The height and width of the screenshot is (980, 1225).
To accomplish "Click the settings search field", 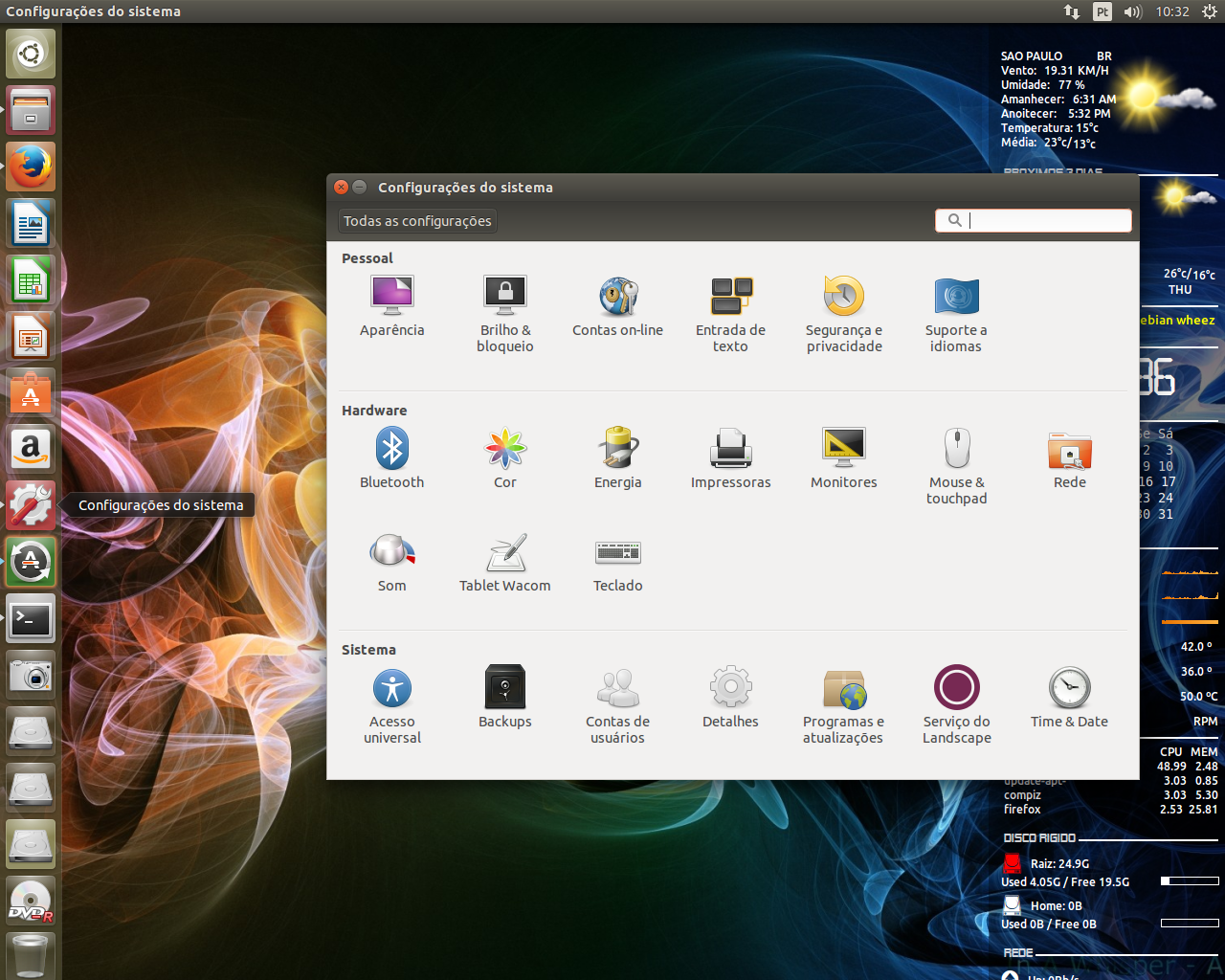I will click(1034, 220).
